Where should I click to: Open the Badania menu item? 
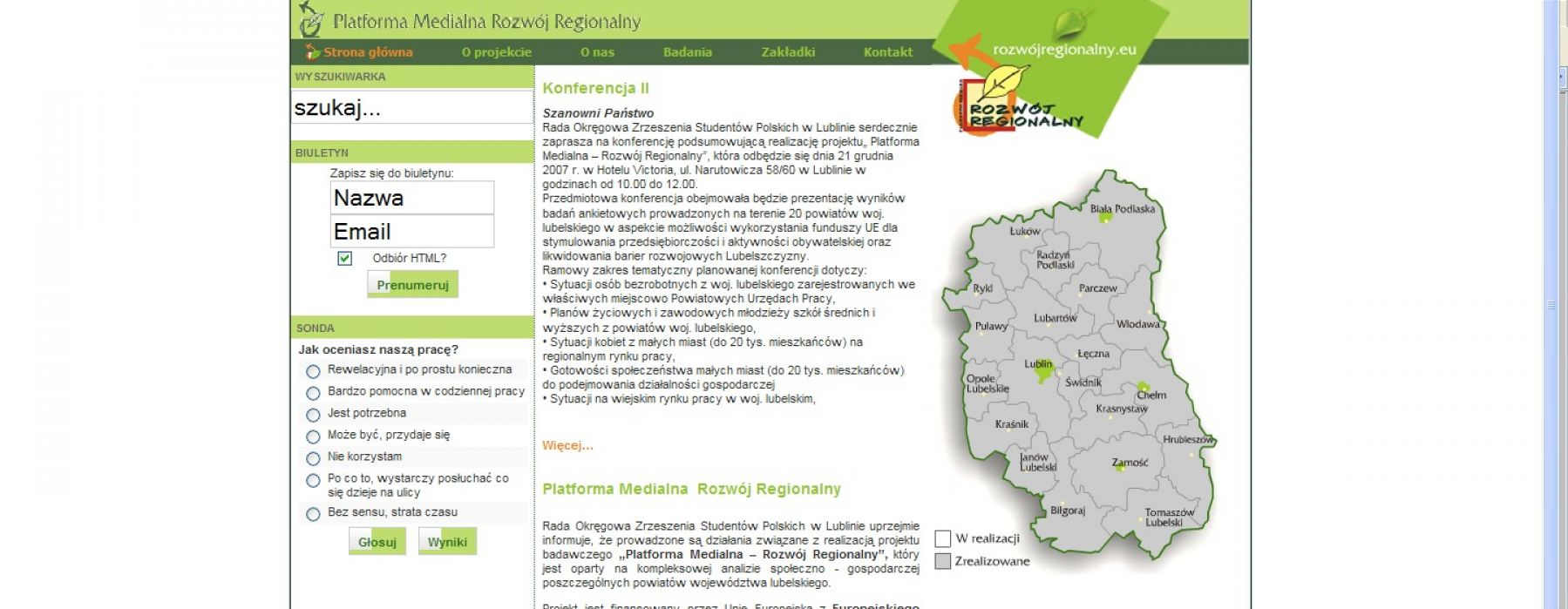tap(688, 52)
